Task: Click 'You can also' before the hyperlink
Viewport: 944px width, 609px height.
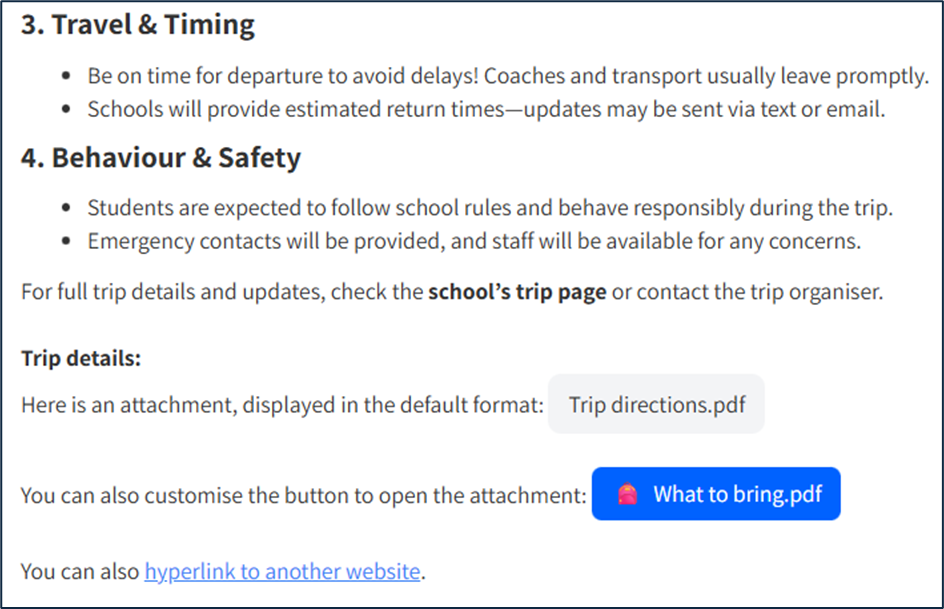Action: (x=80, y=572)
